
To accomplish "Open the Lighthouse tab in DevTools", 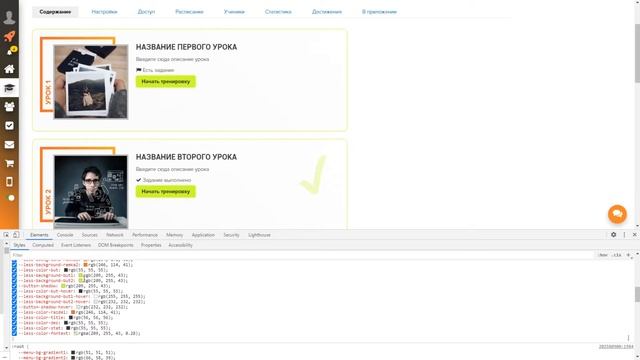I will (259, 235).
